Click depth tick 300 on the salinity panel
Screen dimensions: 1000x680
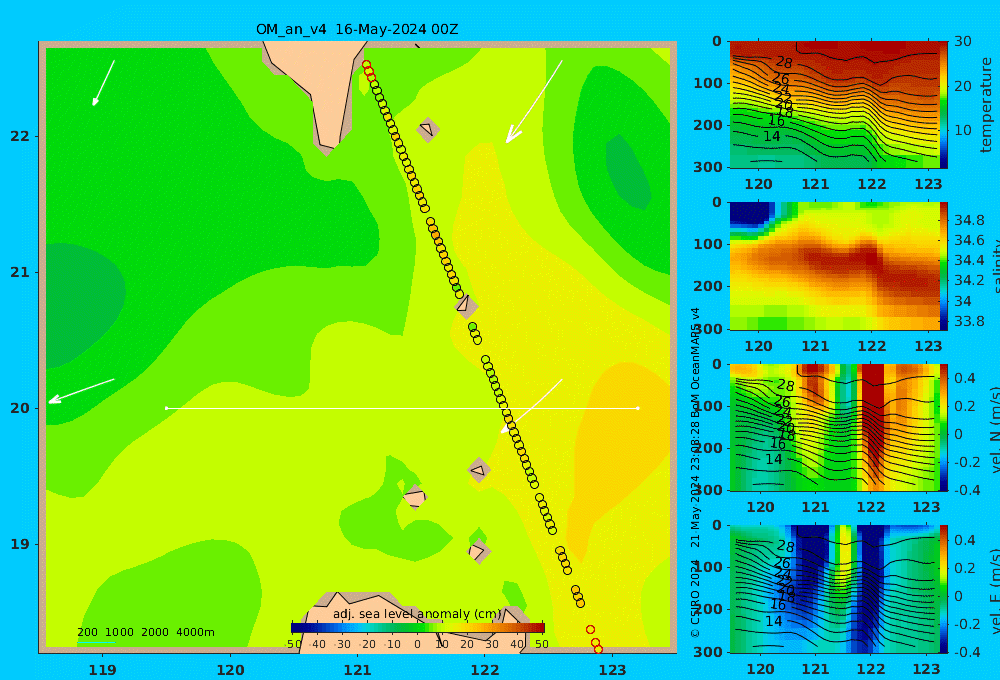tap(708, 329)
